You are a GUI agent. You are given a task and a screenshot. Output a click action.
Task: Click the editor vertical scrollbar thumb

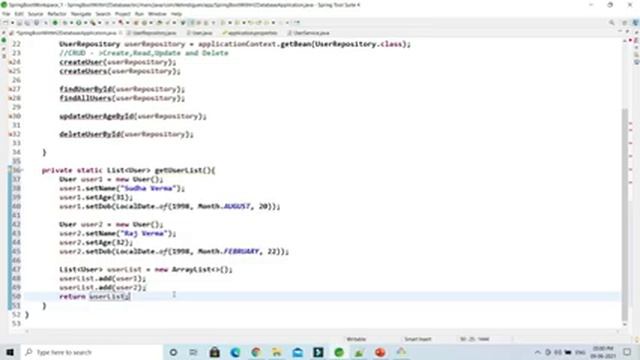(625, 214)
